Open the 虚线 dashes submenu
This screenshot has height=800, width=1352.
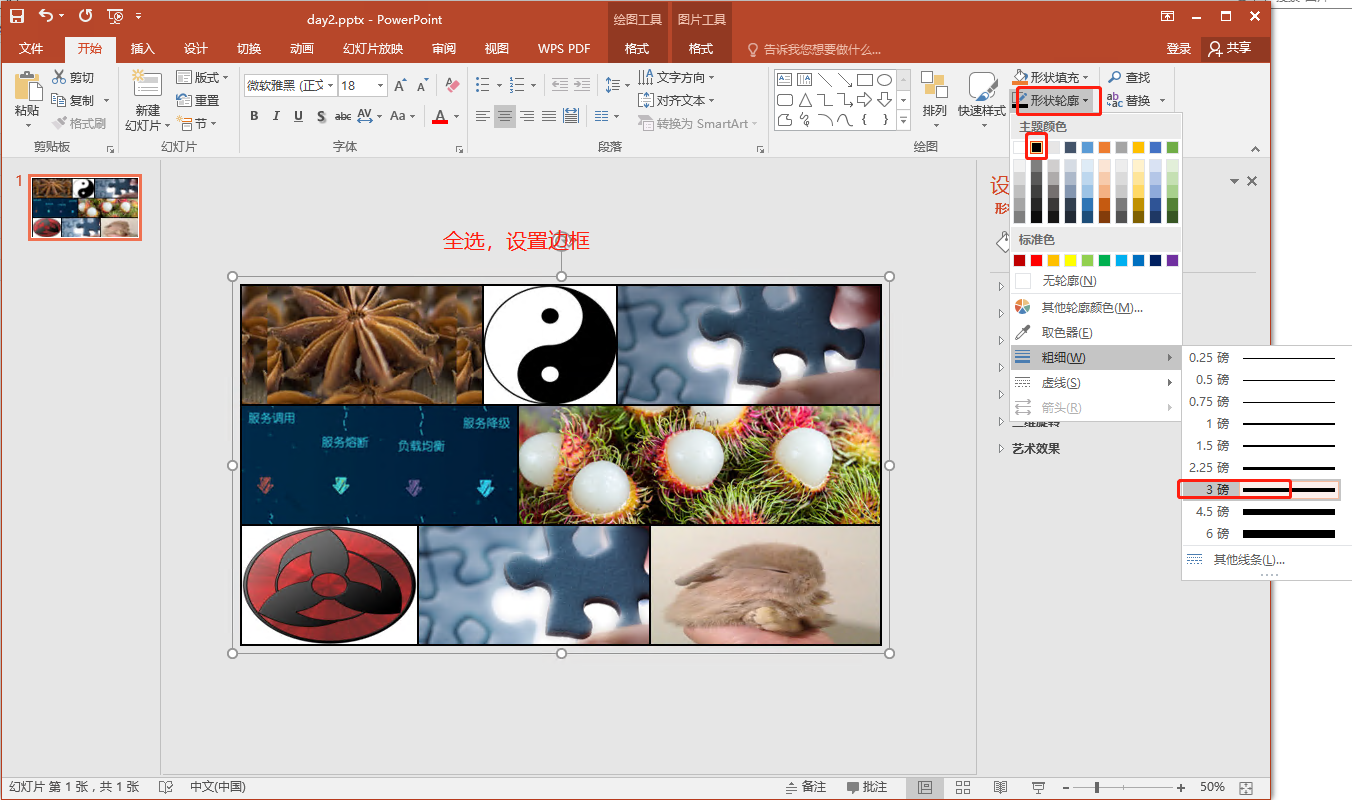click(1096, 383)
